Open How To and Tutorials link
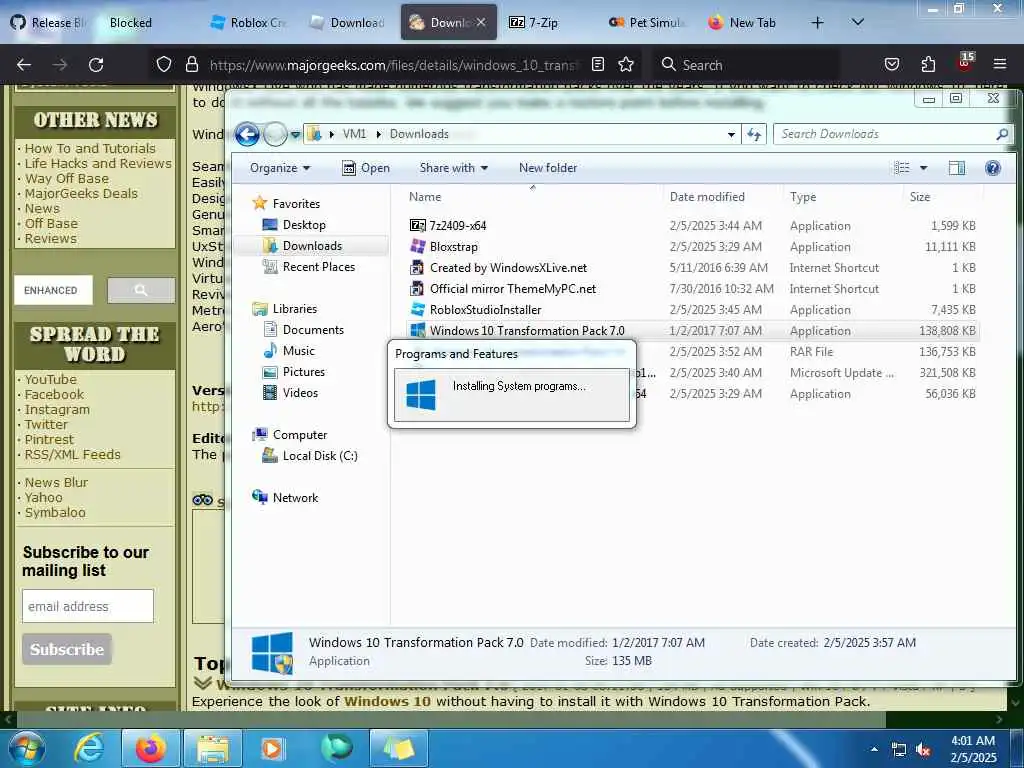This screenshot has width=1024, height=768. [90, 149]
